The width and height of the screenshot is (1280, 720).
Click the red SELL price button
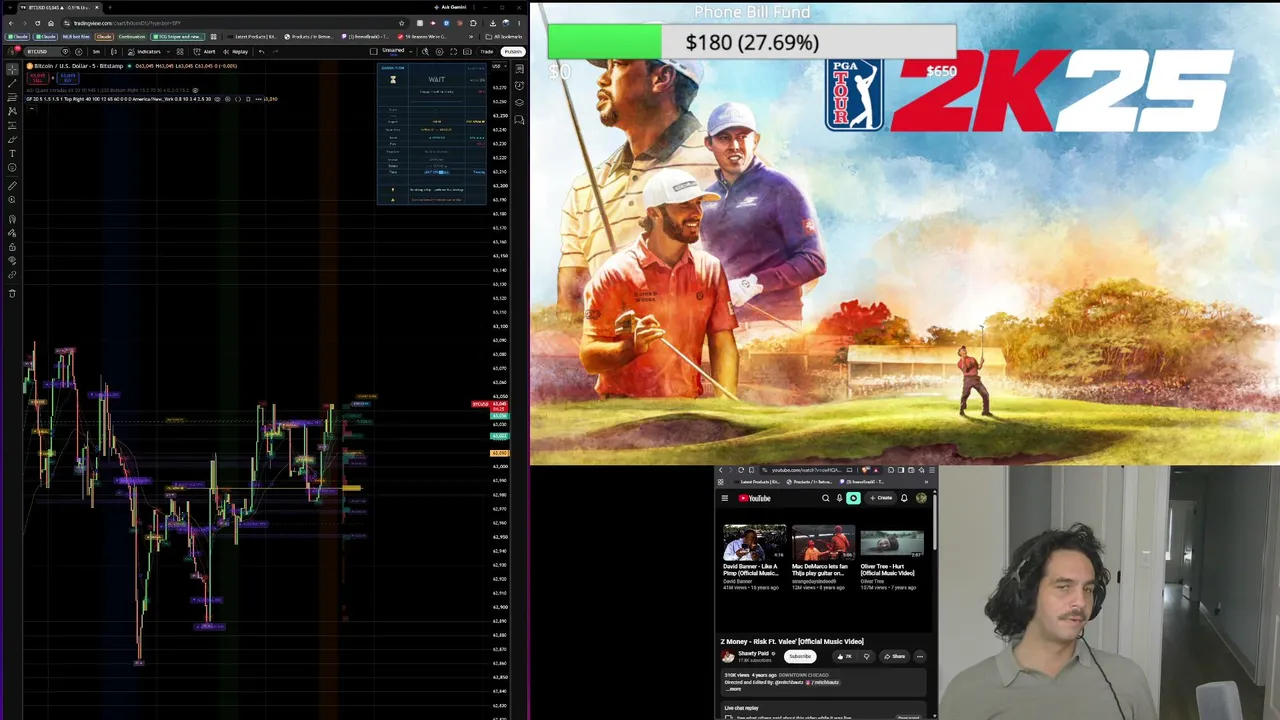point(38,77)
